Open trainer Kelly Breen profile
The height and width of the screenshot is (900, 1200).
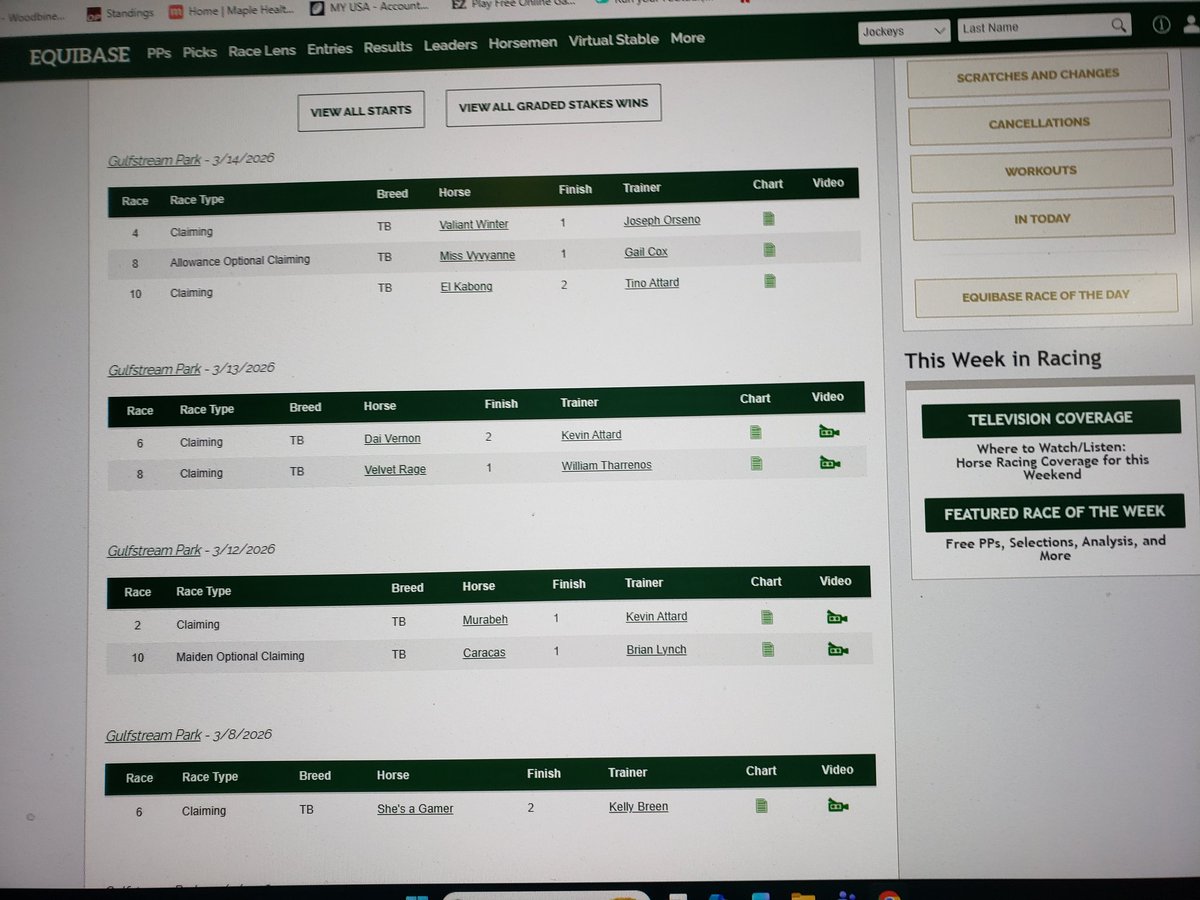[x=638, y=806]
